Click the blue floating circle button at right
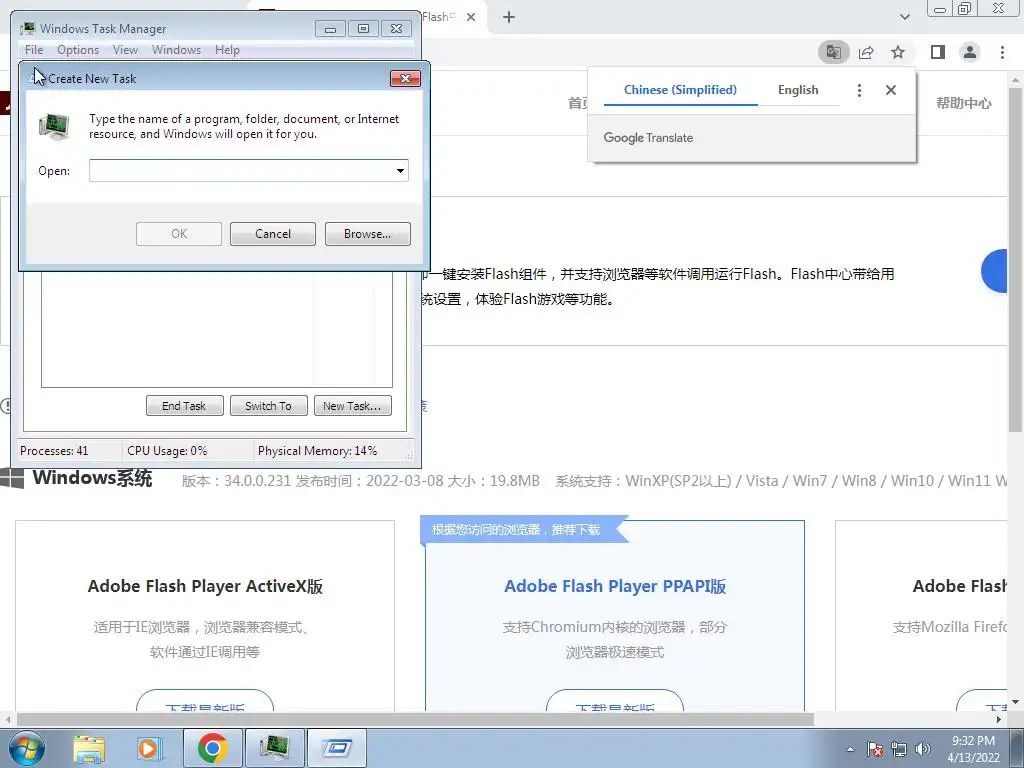 (x=995, y=271)
